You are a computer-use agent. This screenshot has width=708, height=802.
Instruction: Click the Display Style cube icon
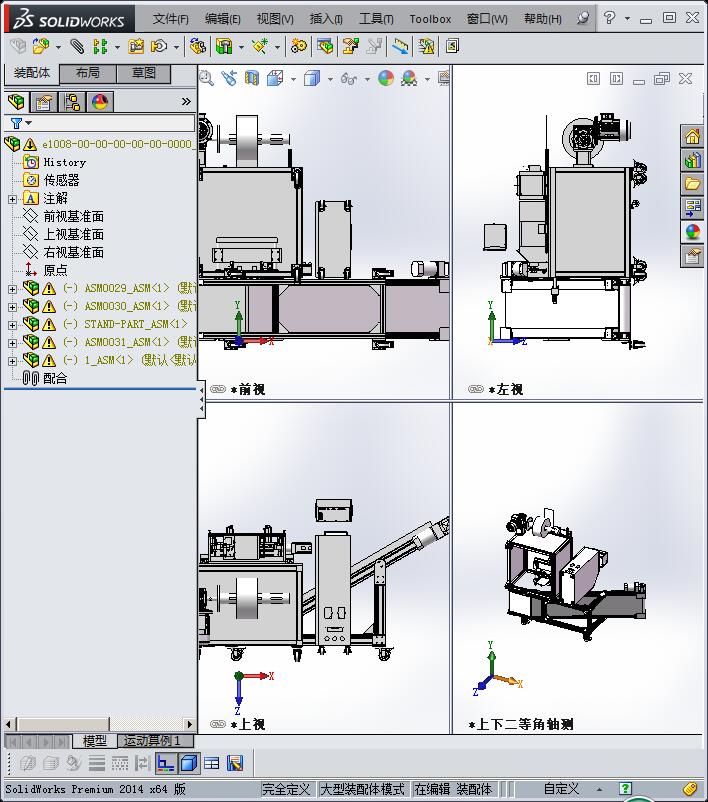click(312, 78)
